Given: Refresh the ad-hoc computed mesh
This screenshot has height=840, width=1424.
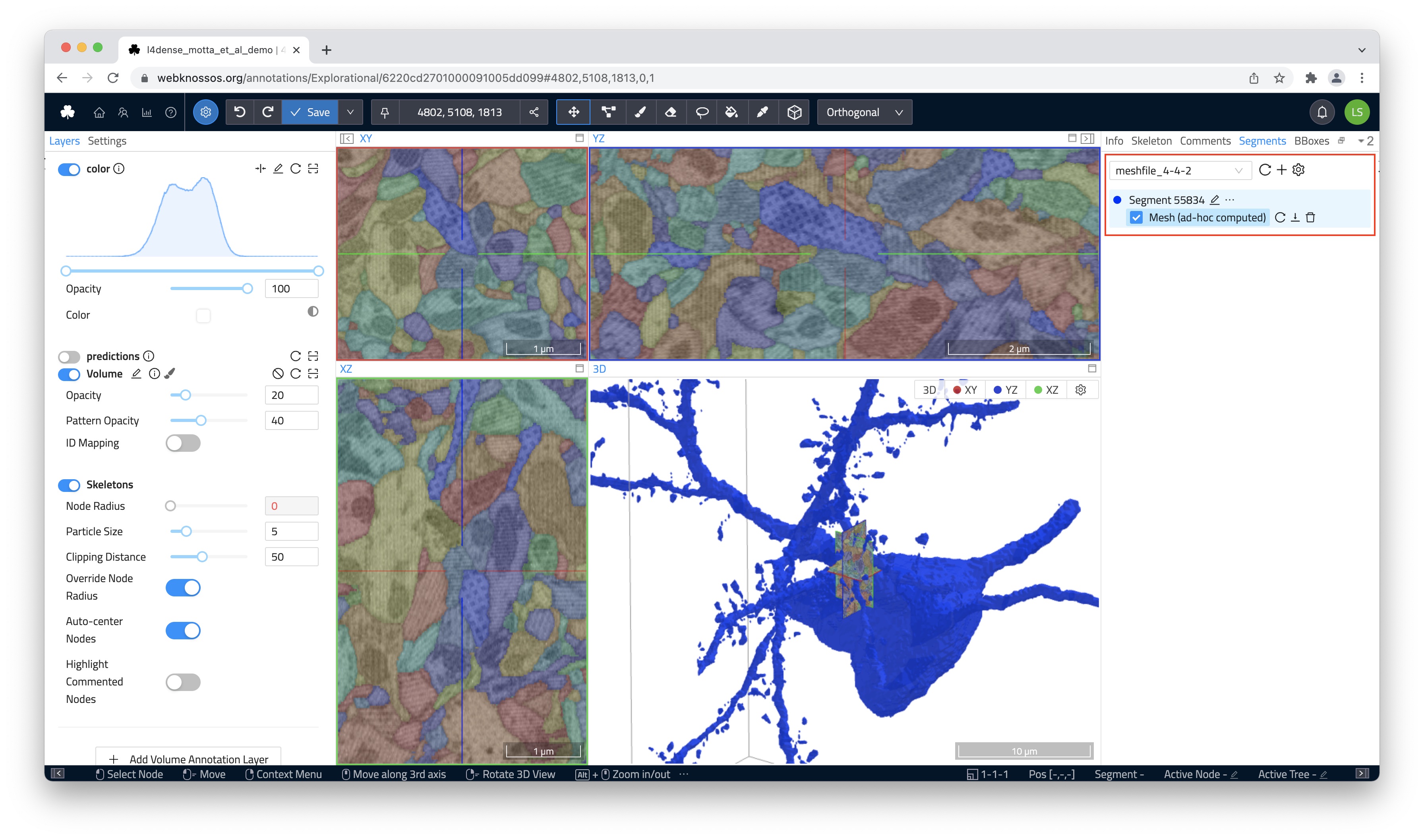Looking at the screenshot, I should 1280,217.
